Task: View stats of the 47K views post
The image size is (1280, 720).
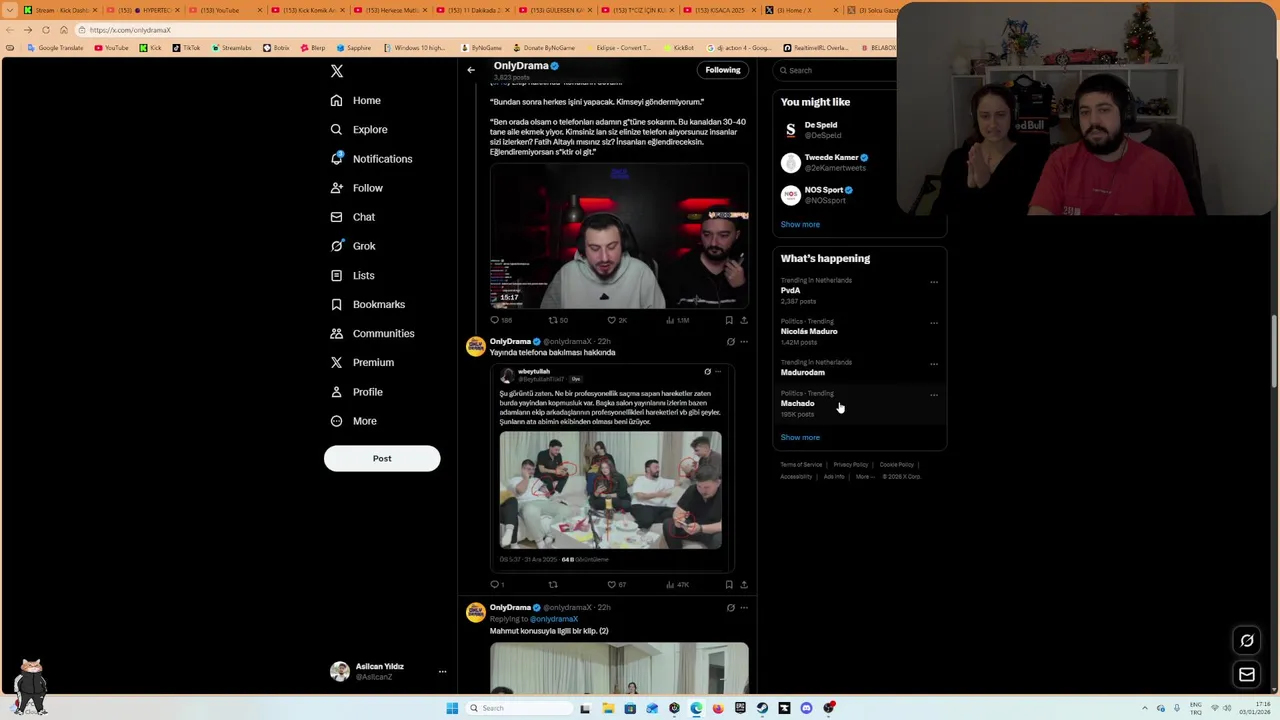Action: (677, 584)
